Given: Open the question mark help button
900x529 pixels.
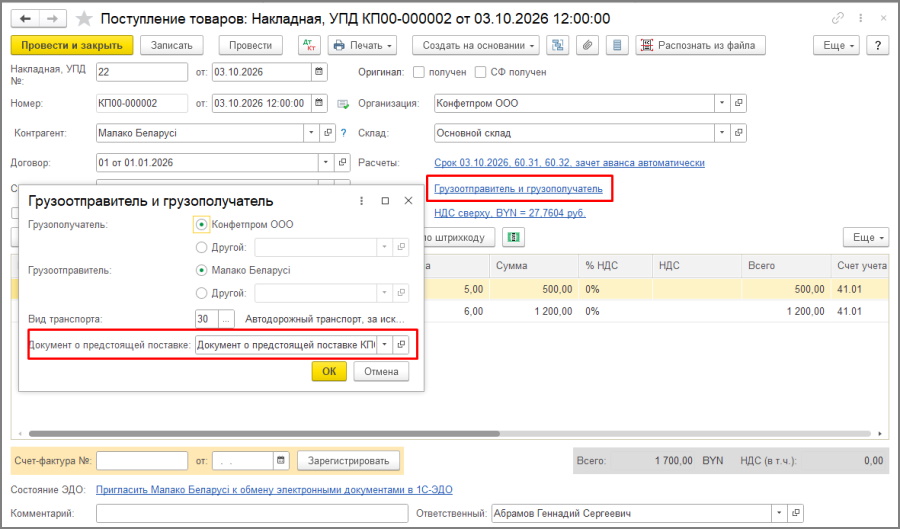Looking at the screenshot, I should tap(878, 45).
